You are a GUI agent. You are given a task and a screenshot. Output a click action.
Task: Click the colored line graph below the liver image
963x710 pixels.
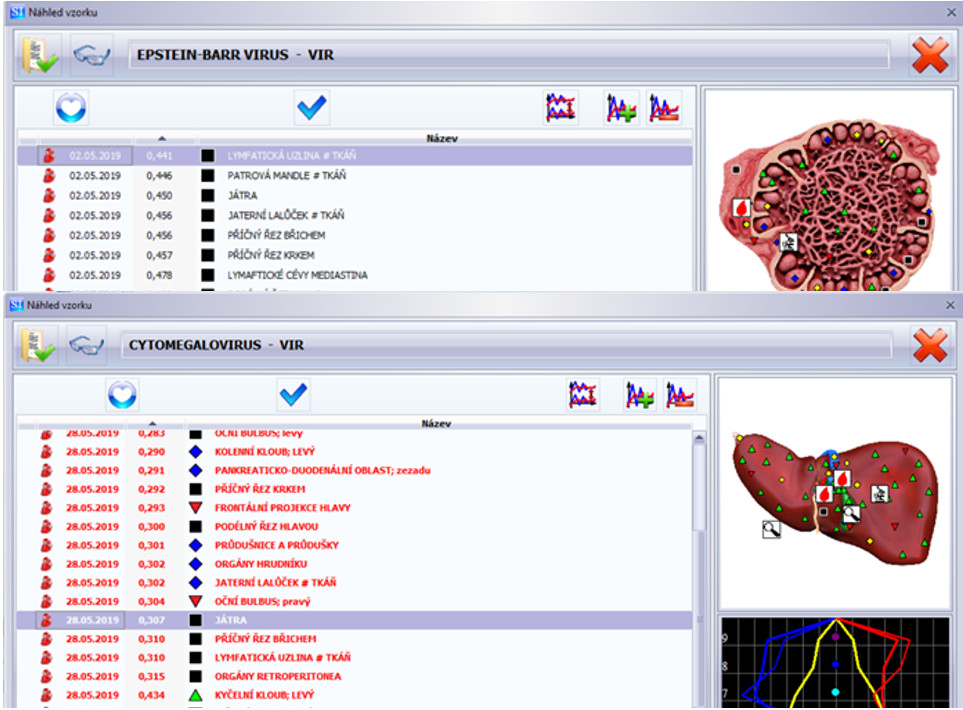[x=835, y=663]
